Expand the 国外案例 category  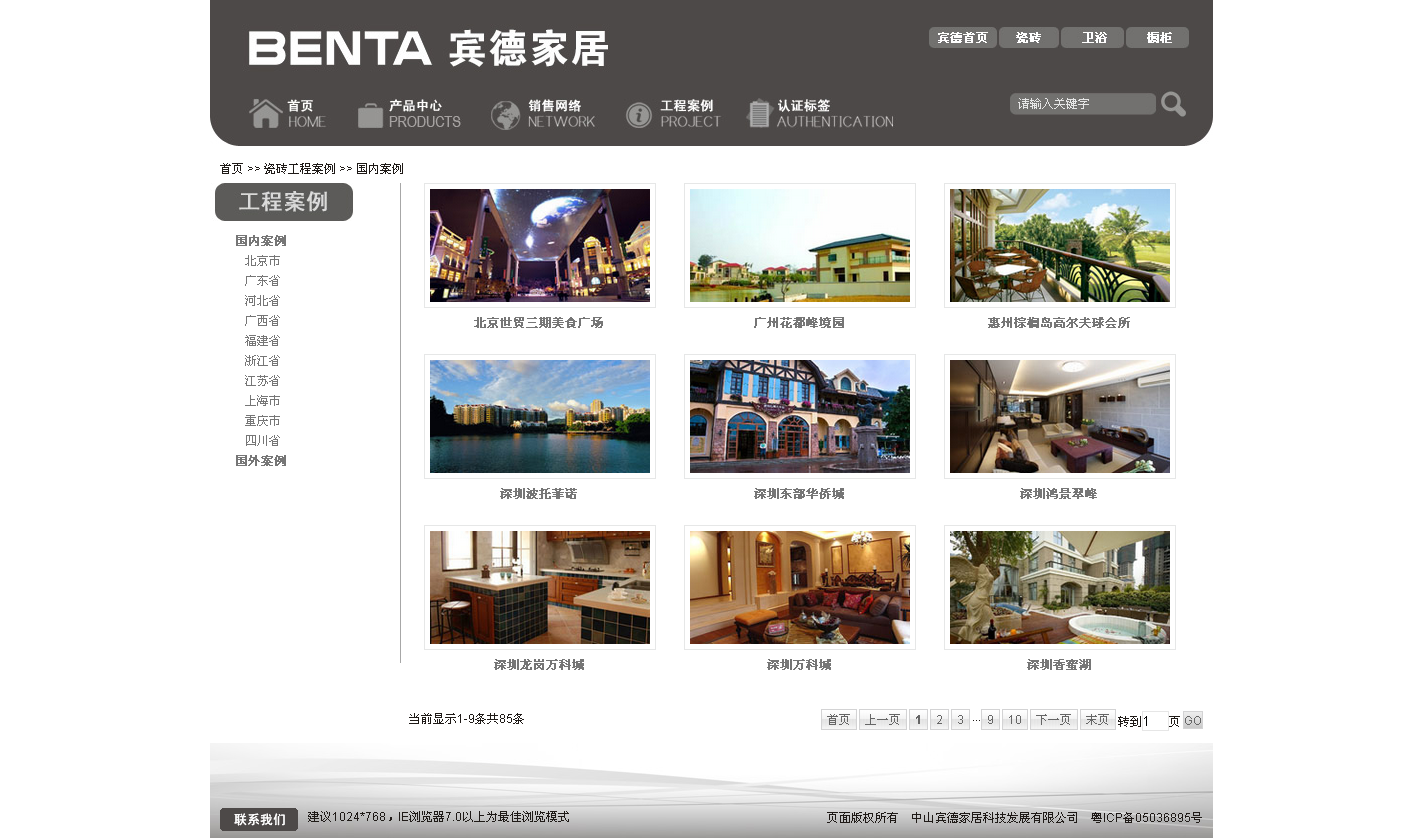pos(261,461)
